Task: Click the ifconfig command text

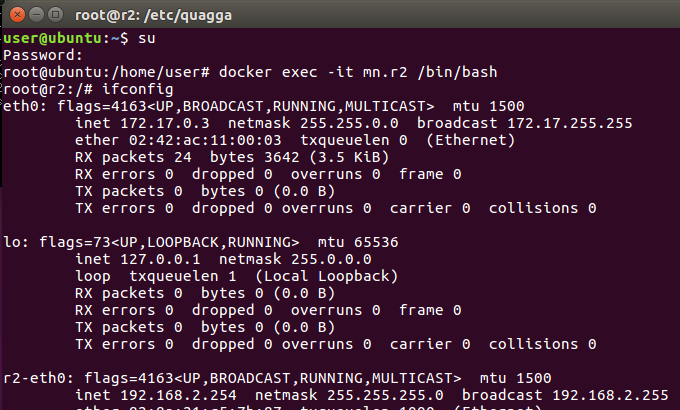Action: (137, 89)
